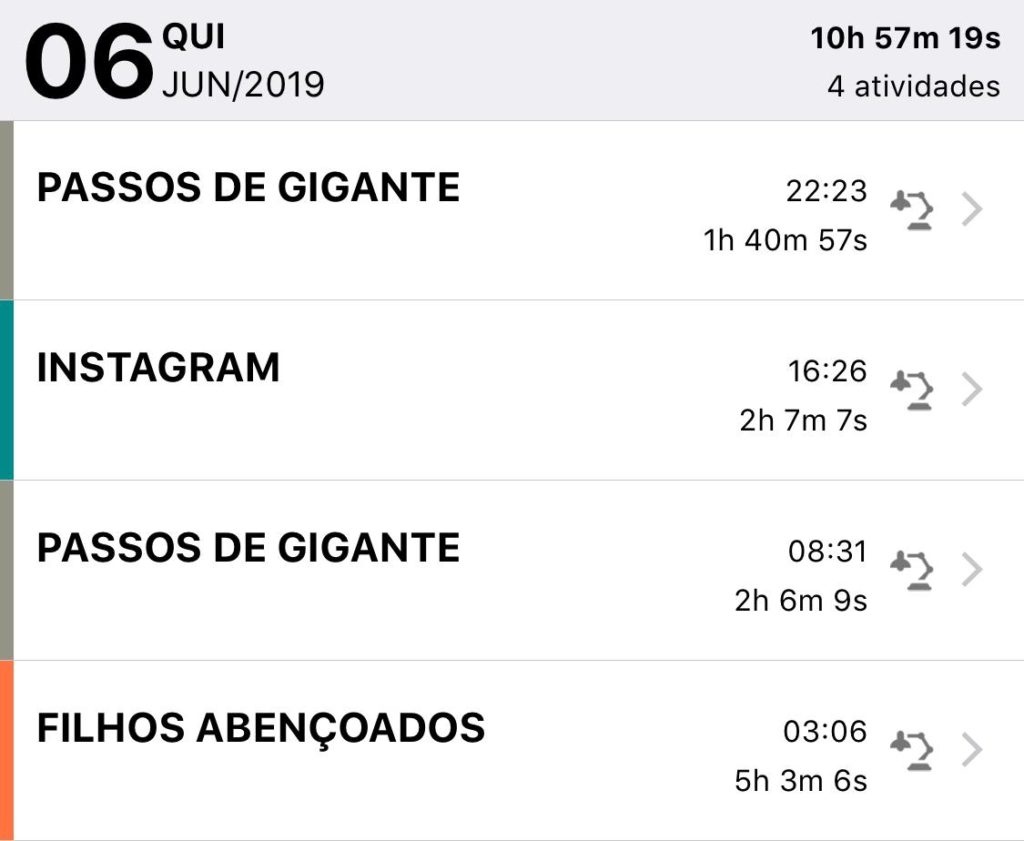Select the orange color bar beside Filhos Abençoados
The width and height of the screenshot is (1024, 841).
[x=7, y=751]
